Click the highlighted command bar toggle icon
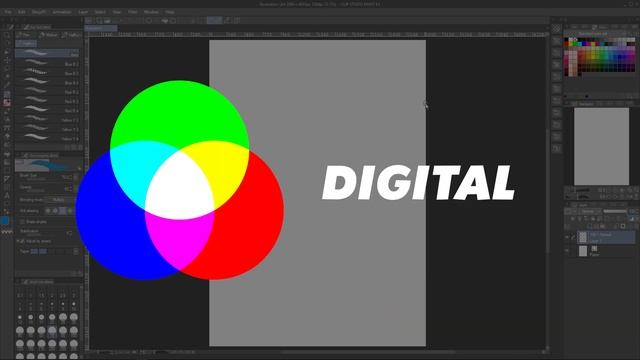 click(214, 20)
